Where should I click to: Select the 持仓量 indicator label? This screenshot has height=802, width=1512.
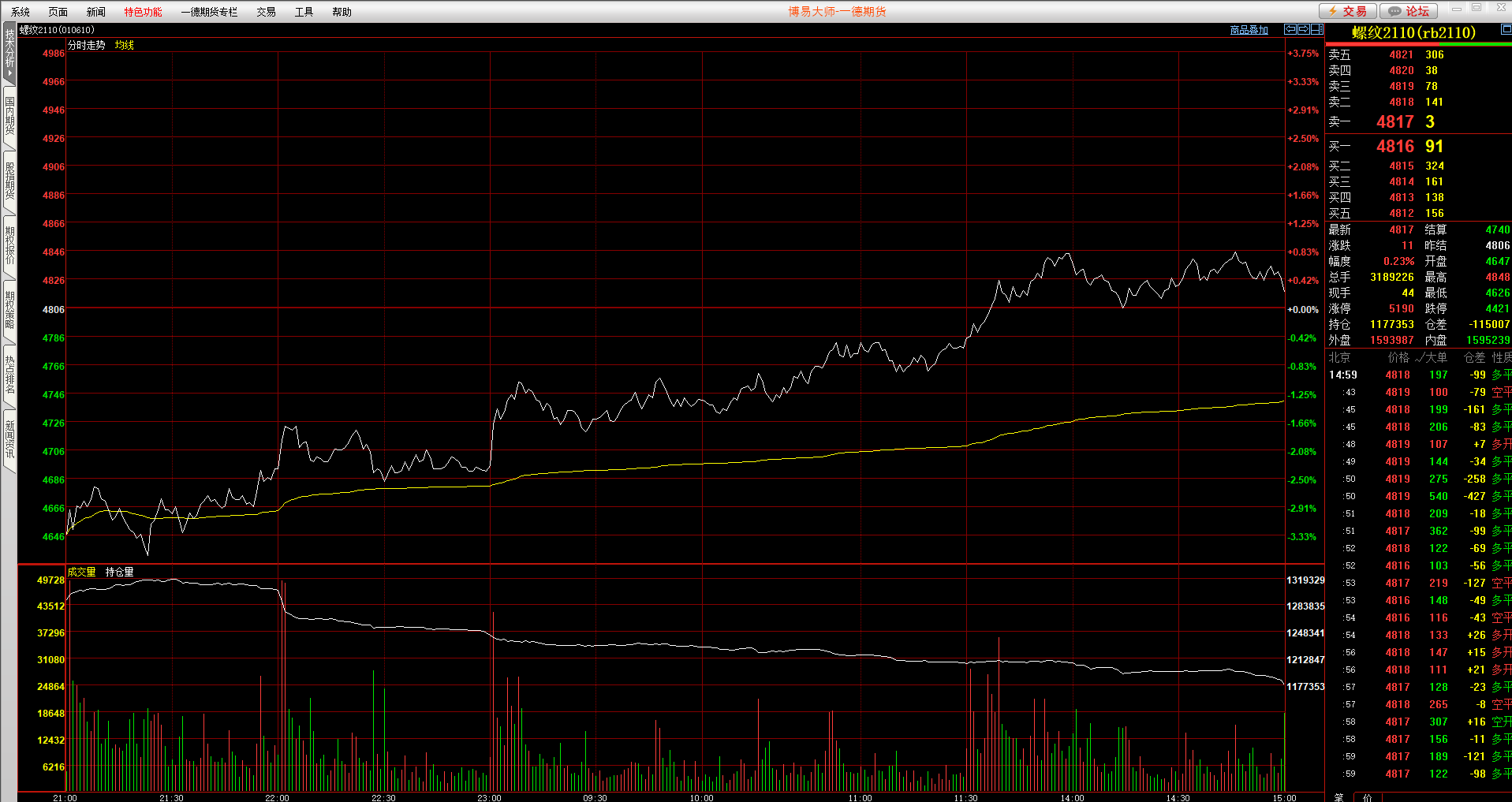(x=119, y=572)
